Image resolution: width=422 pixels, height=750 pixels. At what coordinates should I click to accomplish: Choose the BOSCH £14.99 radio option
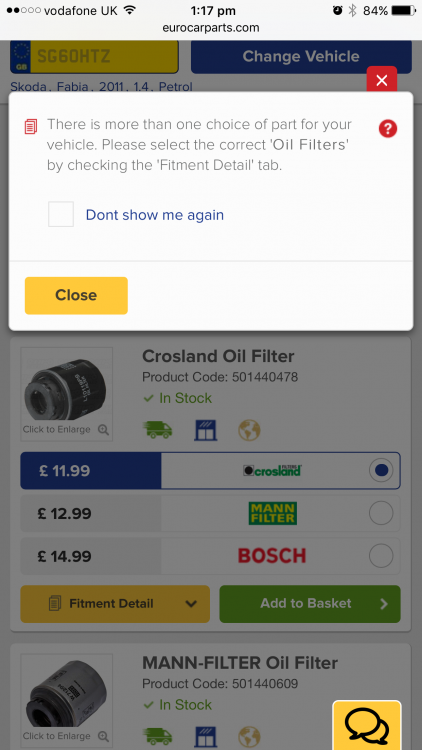[381, 556]
